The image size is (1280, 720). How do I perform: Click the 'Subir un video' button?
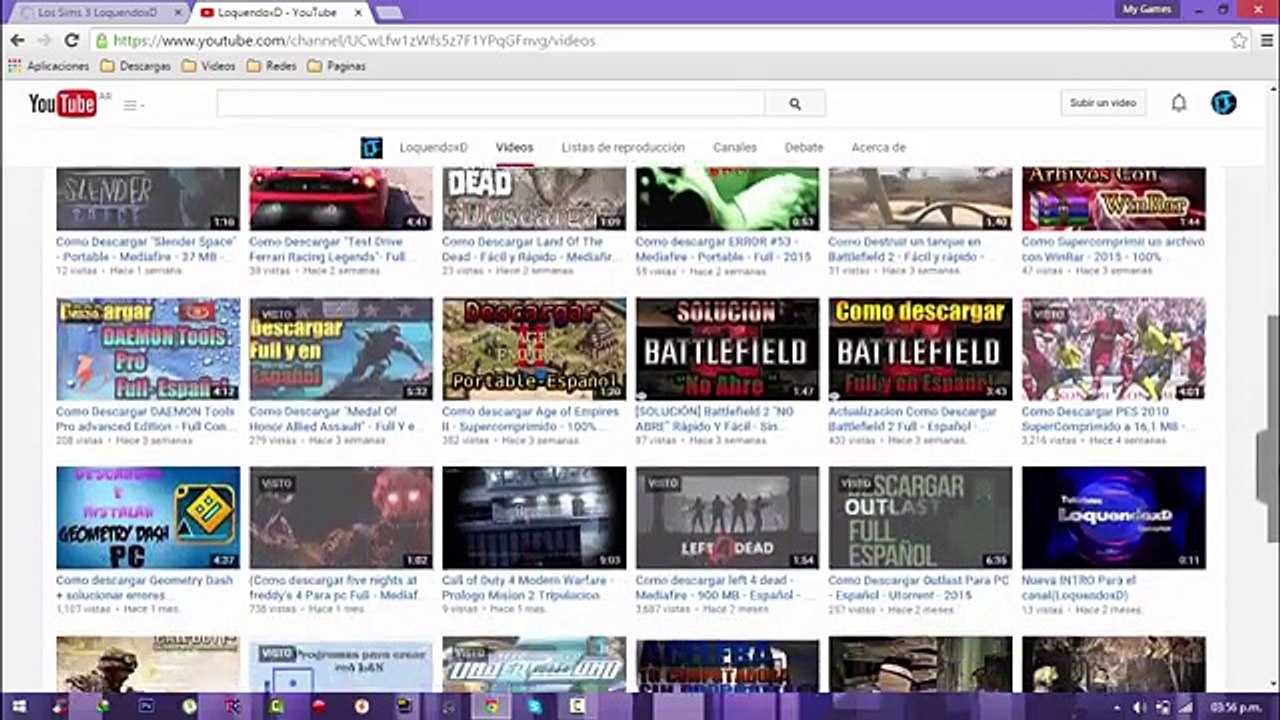point(1103,103)
